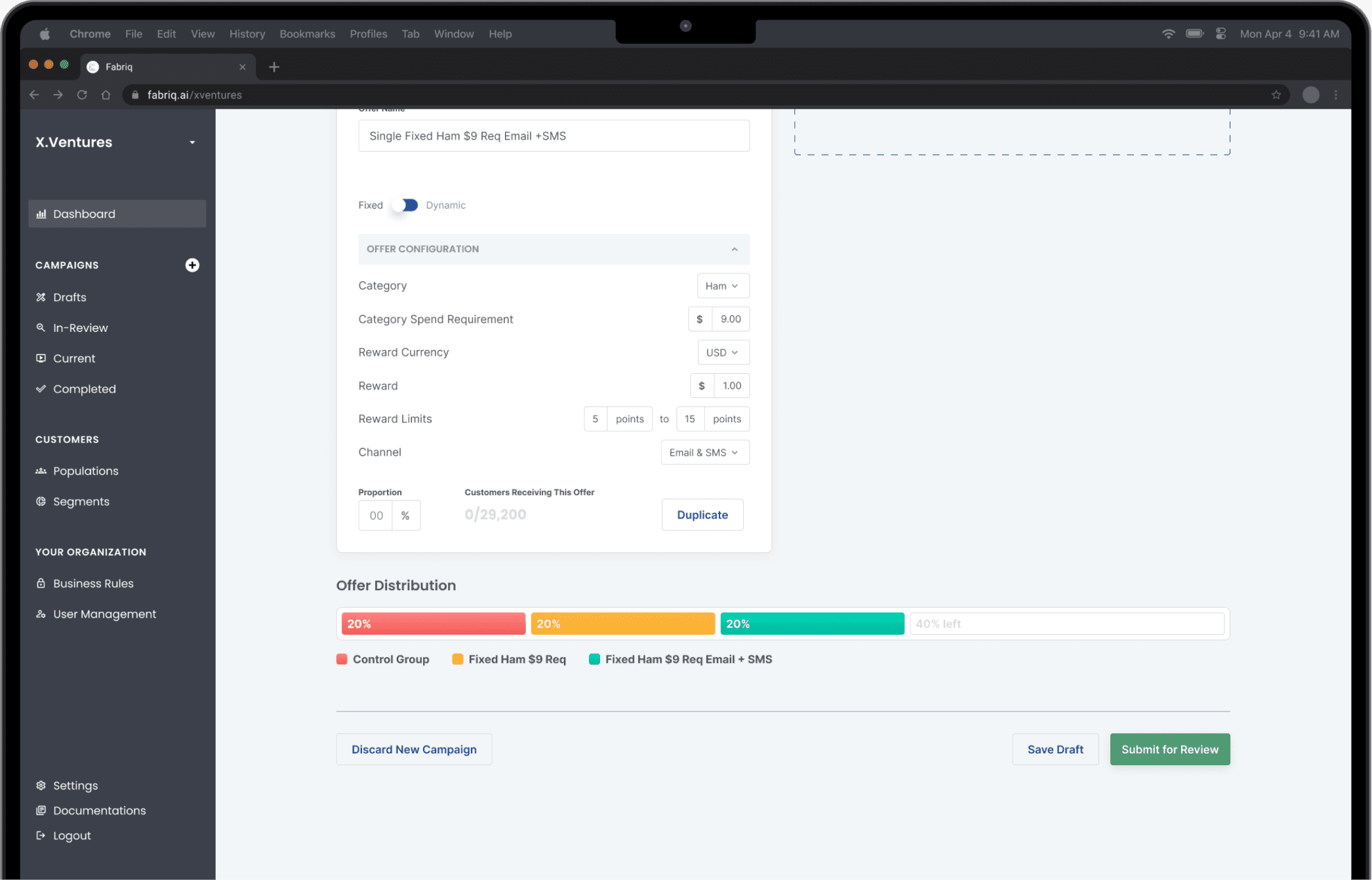Viewport: 1372px width, 880px height.
Task: Open Chrome three-dot menu
Action: (1336, 95)
